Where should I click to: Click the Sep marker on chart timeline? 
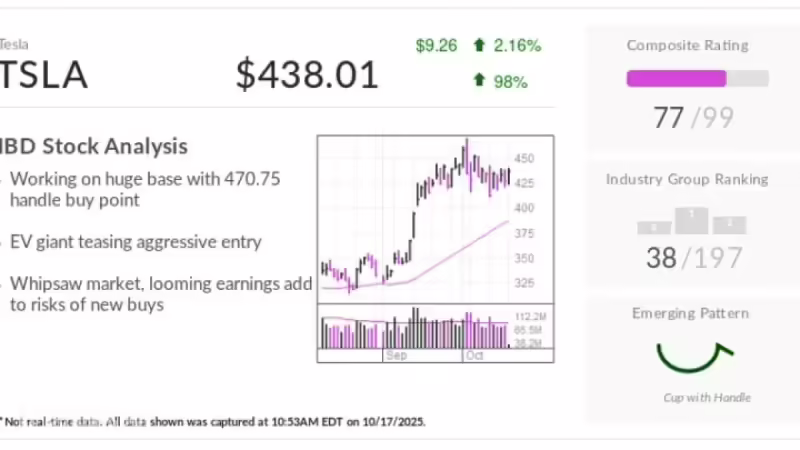pyautogui.click(x=396, y=355)
